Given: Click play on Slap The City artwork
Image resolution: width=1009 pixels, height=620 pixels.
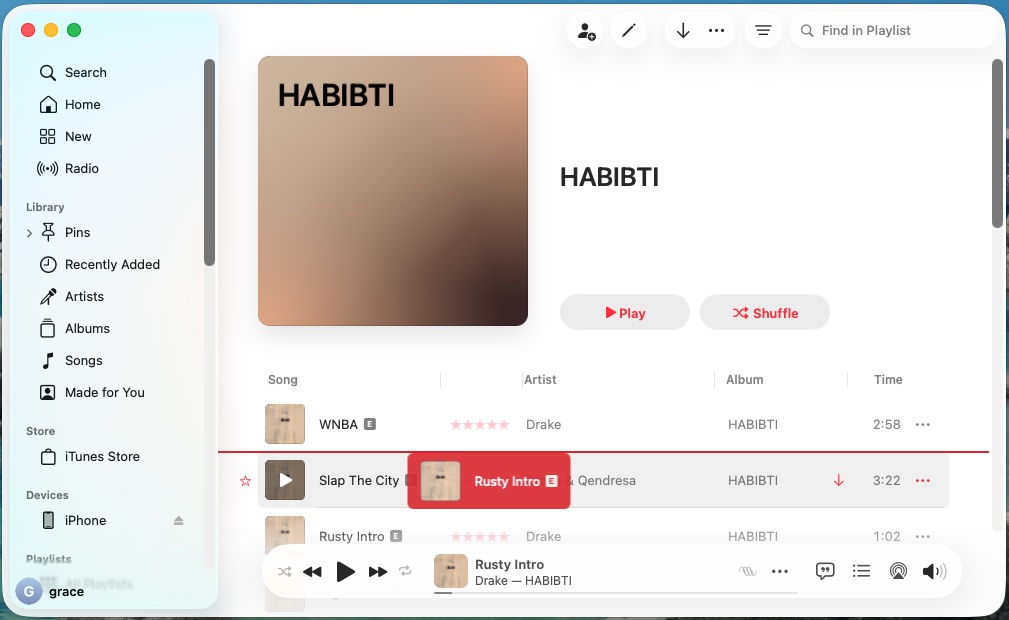Looking at the screenshot, I should pyautogui.click(x=285, y=480).
